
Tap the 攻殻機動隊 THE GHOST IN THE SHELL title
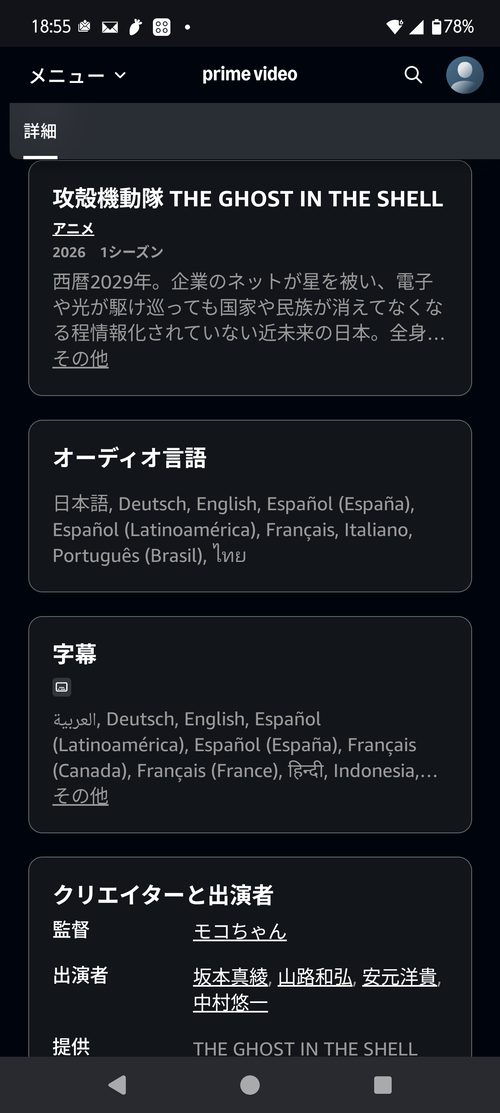pos(248,198)
